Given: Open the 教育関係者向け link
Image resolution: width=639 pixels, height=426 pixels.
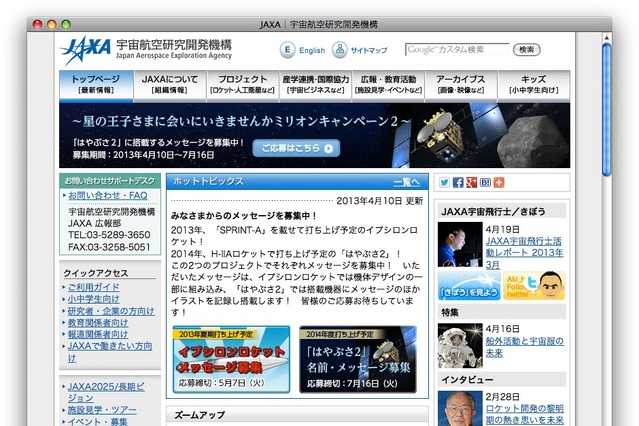Looking at the screenshot, I should point(98,323).
